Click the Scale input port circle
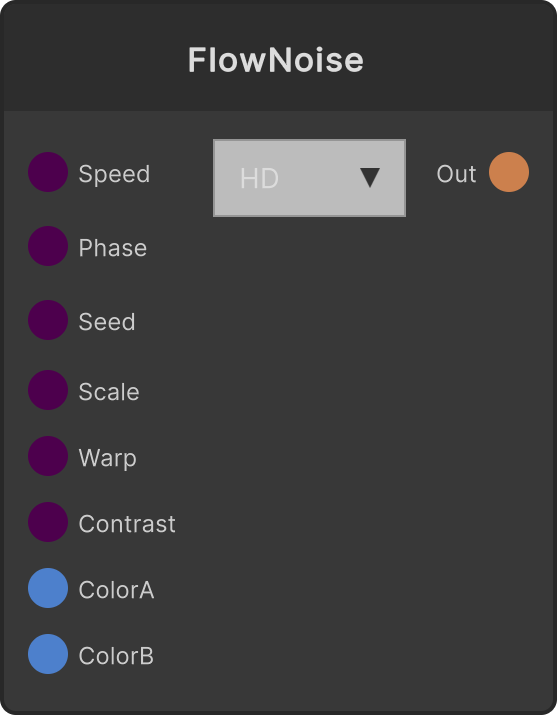This screenshot has width=557, height=715. pyautogui.click(x=48, y=390)
